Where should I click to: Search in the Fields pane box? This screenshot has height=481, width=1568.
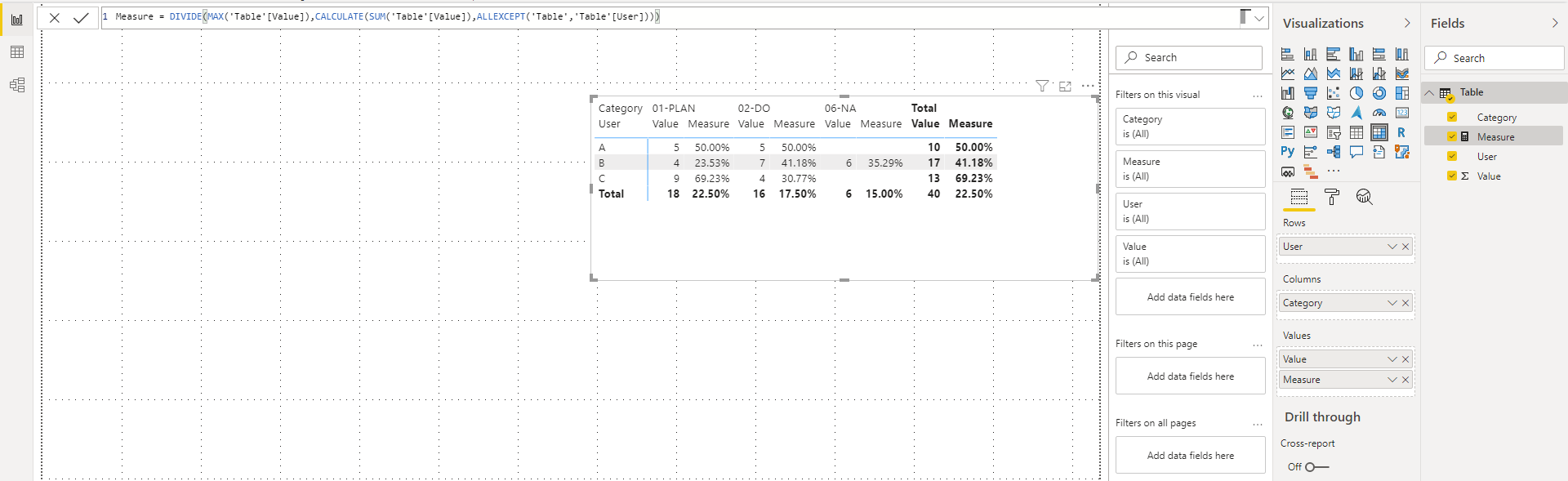(1494, 58)
